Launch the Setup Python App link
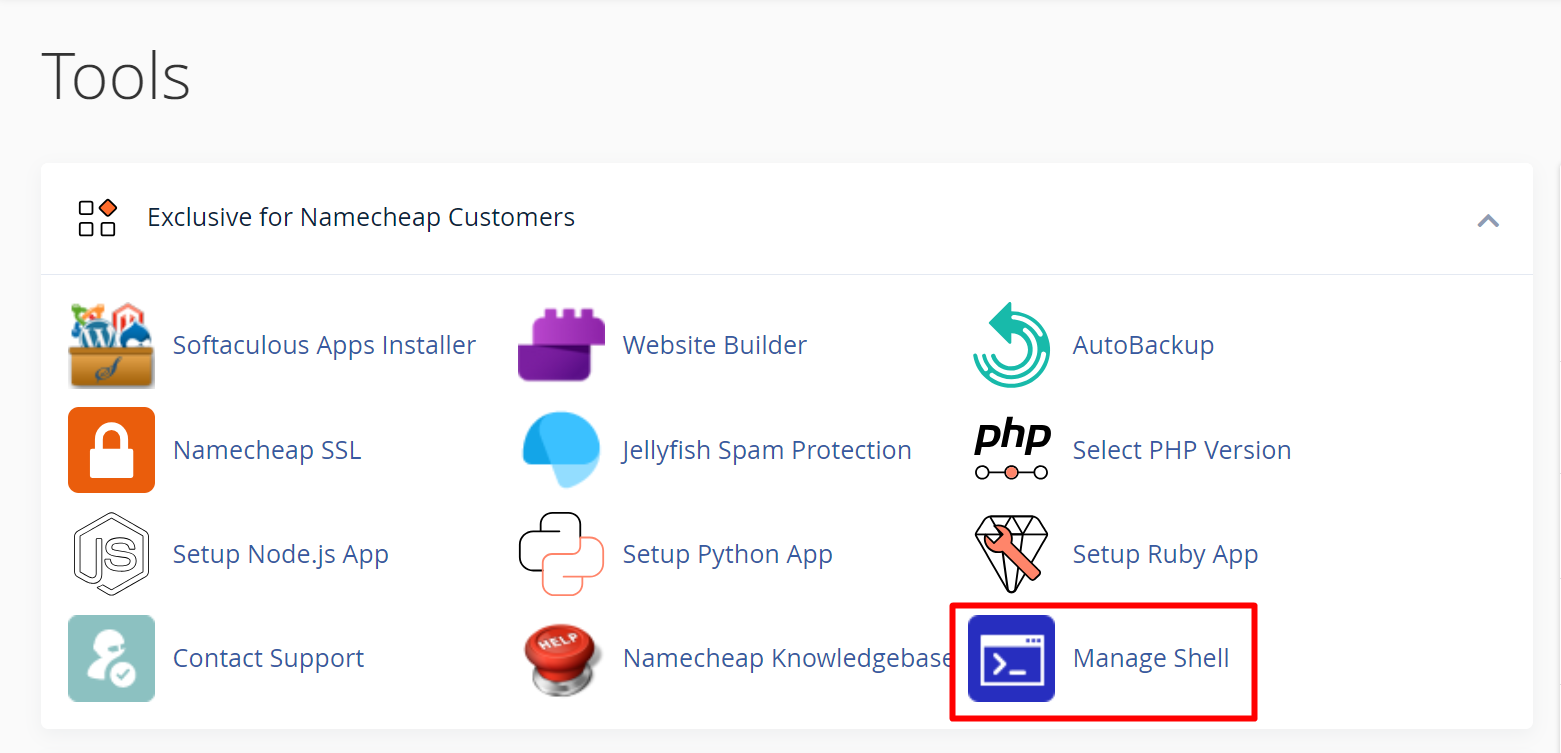Screen dimensions: 1561x753 [727, 554]
